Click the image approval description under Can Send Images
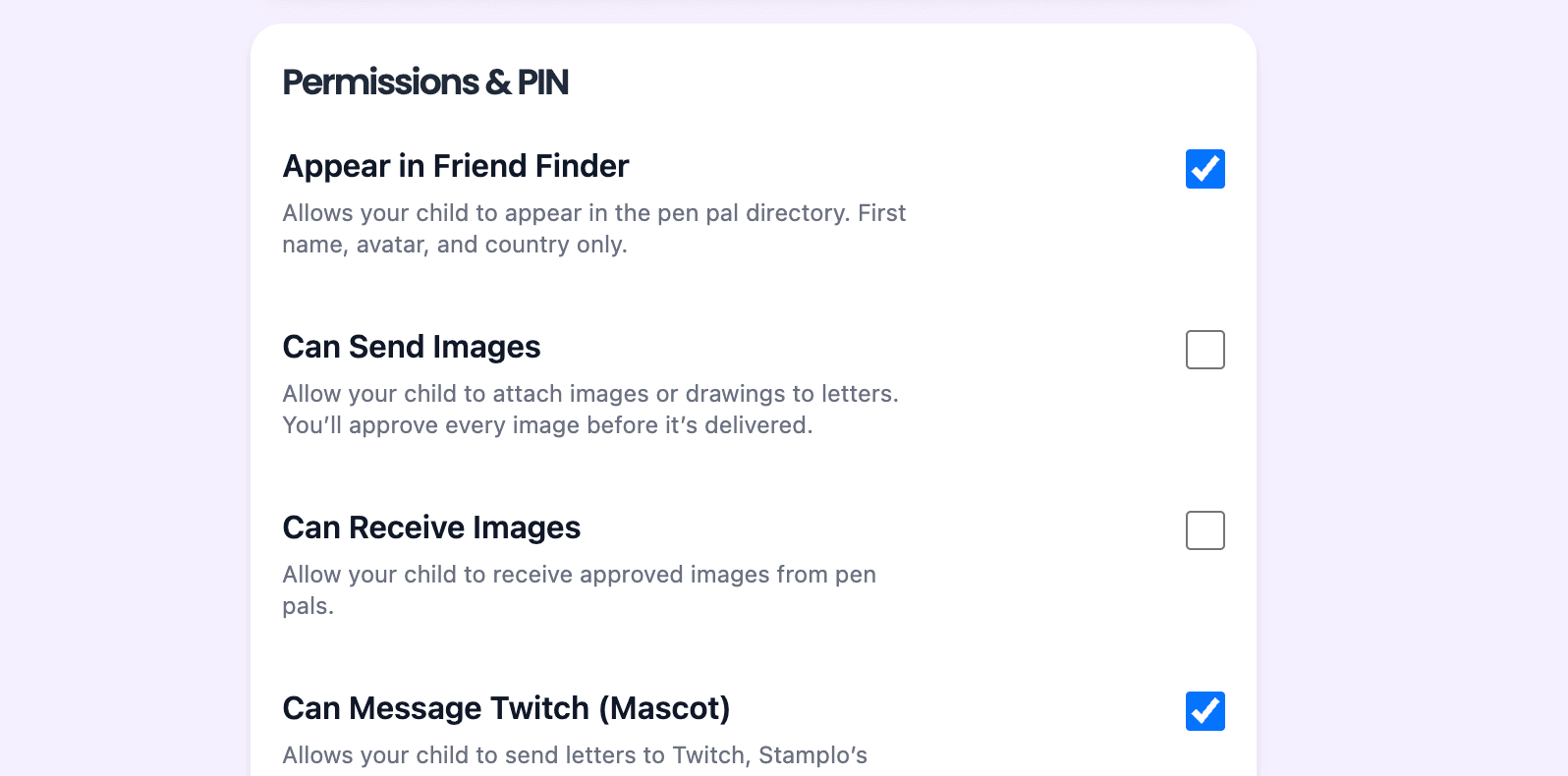Image resolution: width=1568 pixels, height=776 pixels. click(x=589, y=409)
